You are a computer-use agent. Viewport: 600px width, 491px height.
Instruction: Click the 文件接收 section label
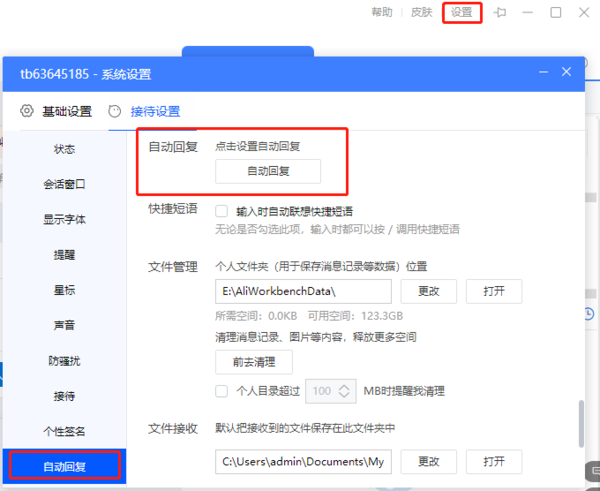(x=173, y=429)
